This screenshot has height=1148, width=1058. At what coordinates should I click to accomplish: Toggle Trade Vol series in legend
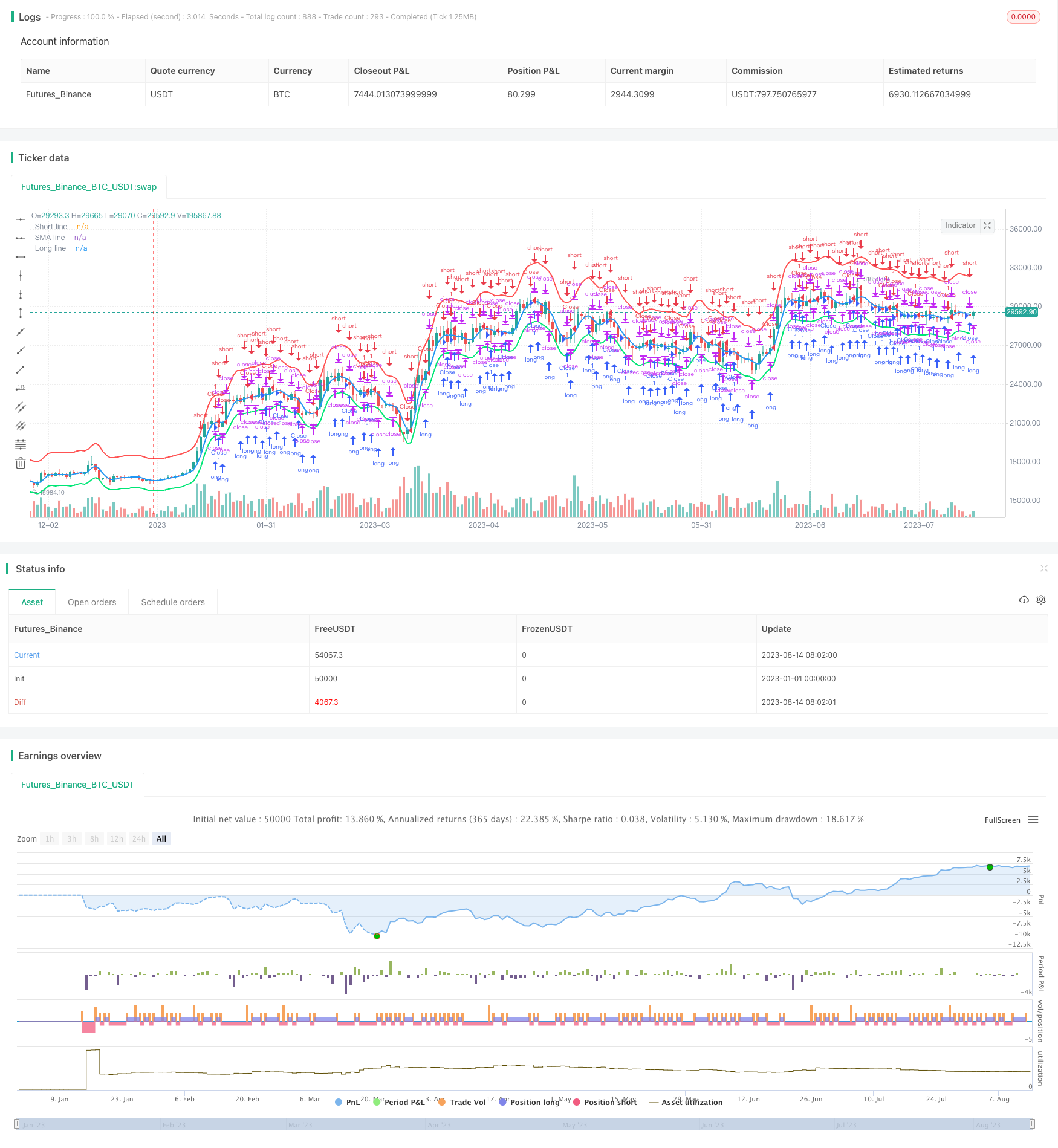pos(462,1102)
